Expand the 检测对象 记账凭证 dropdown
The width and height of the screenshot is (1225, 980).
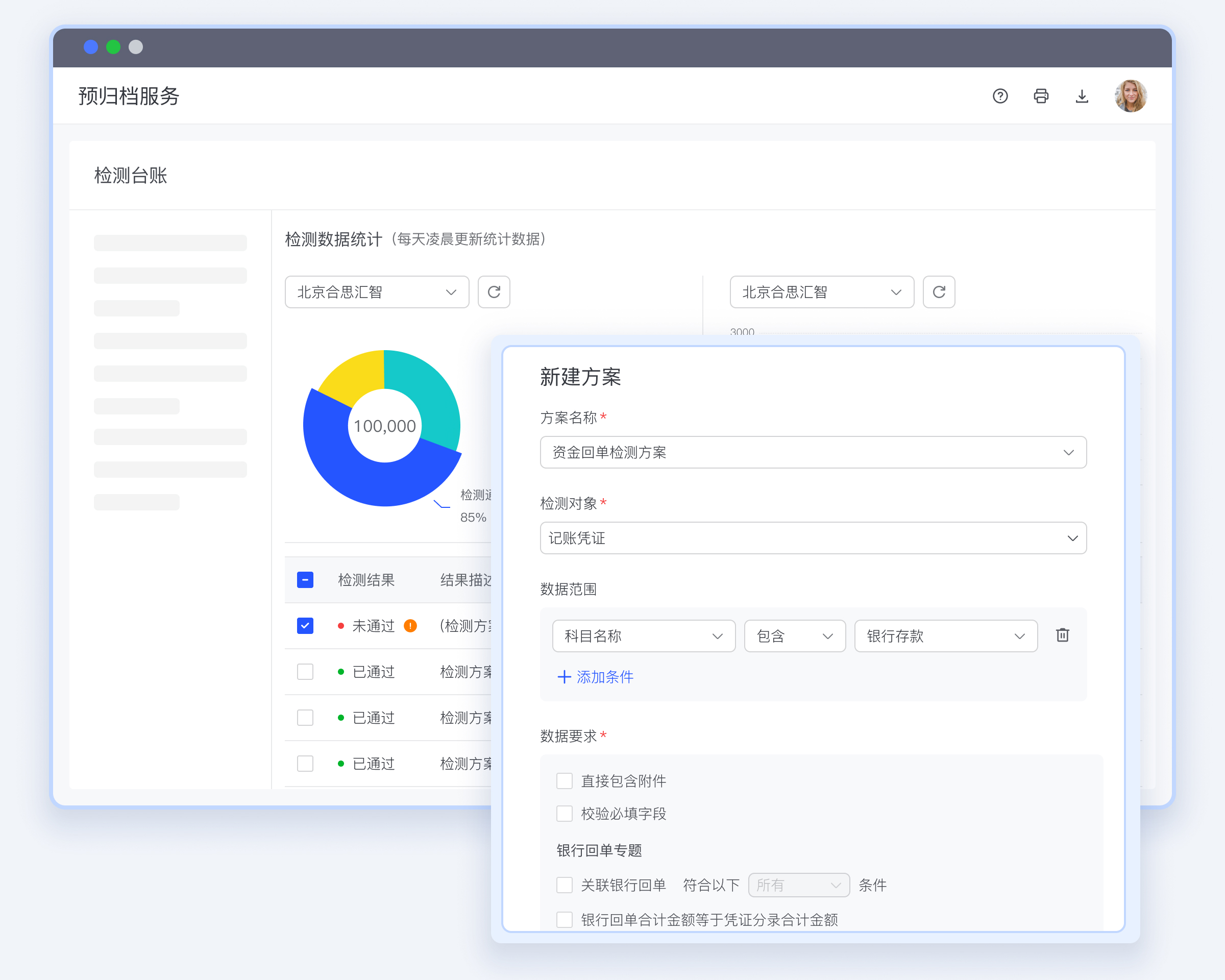click(x=813, y=538)
